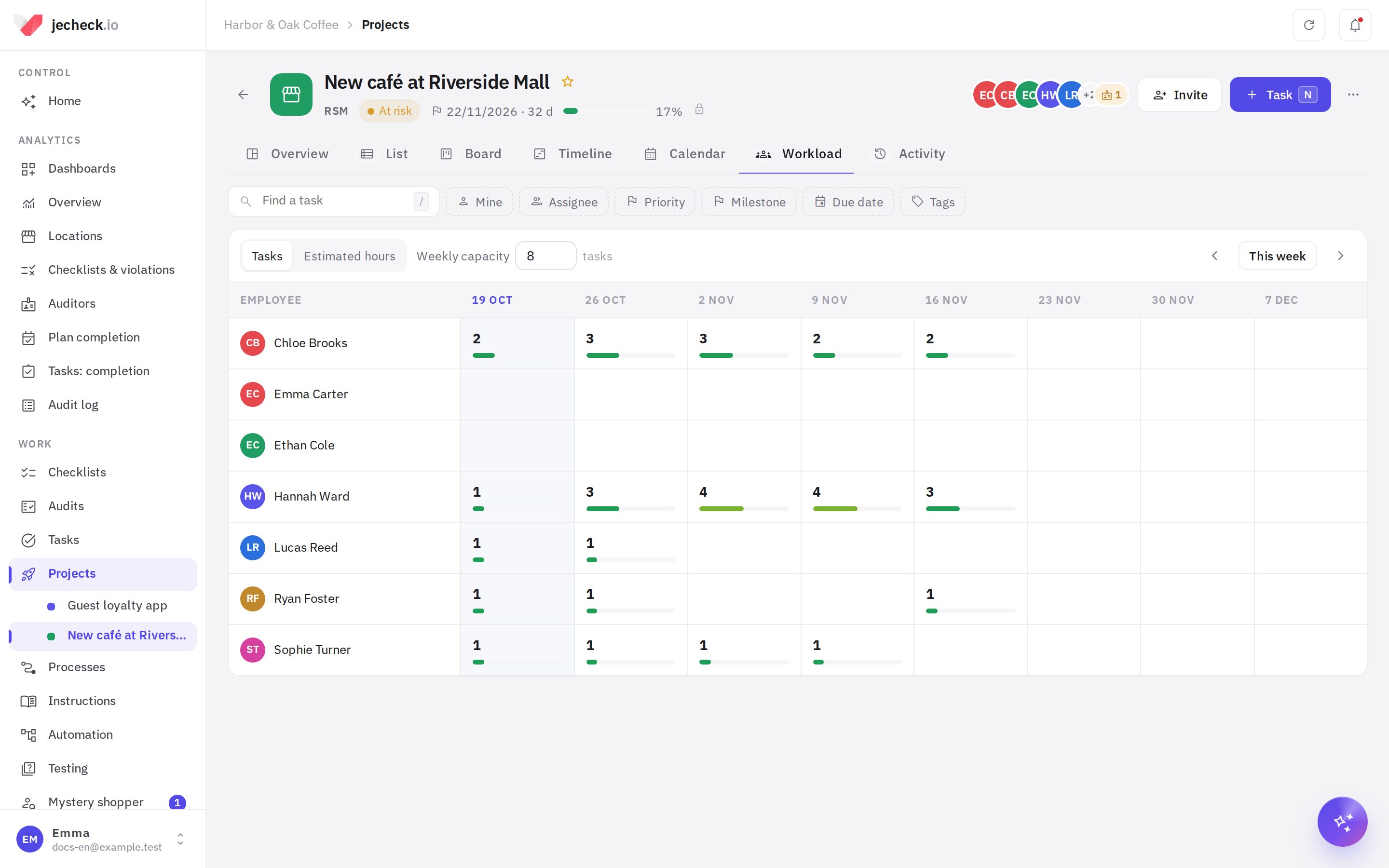Image resolution: width=1389 pixels, height=868 pixels.
Task: Open the Priority filter dropdown
Action: [x=655, y=202]
